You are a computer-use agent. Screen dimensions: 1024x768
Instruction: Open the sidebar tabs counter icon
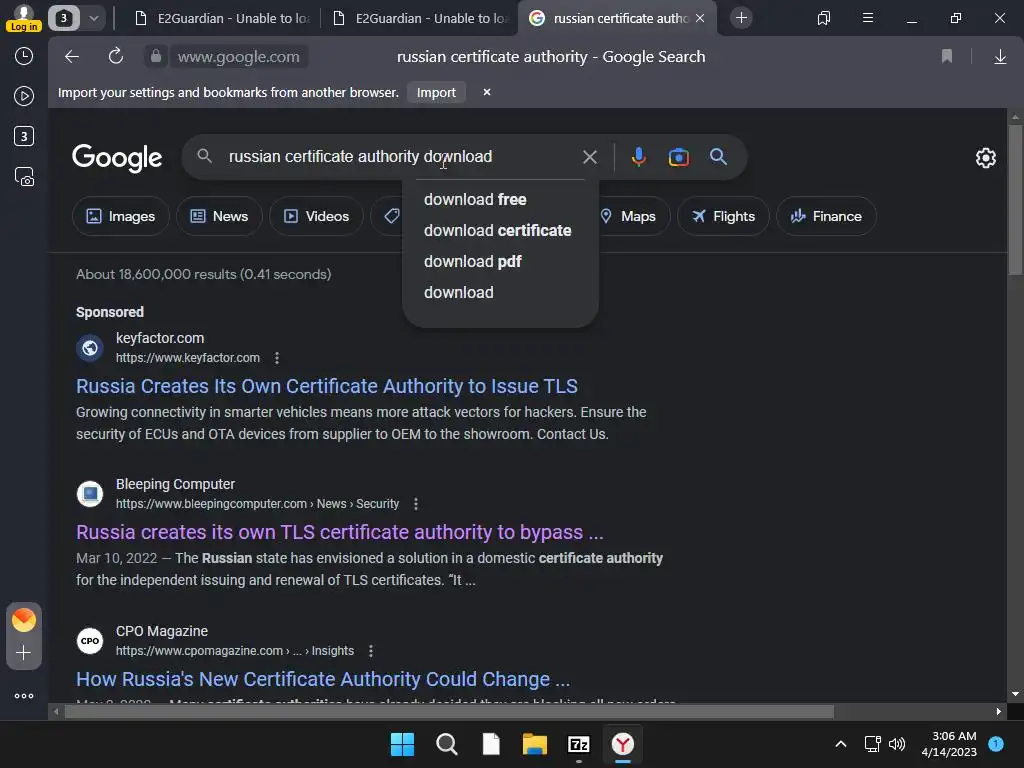click(x=24, y=136)
